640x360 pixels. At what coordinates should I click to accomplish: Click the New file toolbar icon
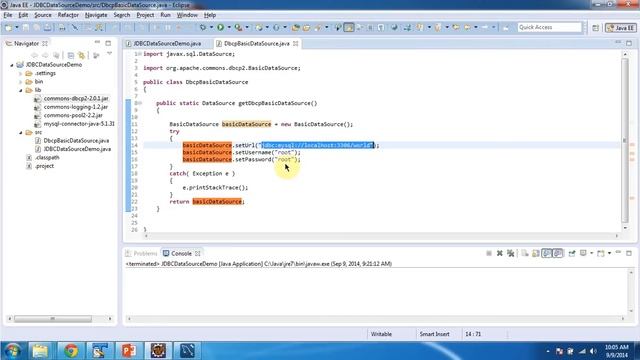coord(8,27)
